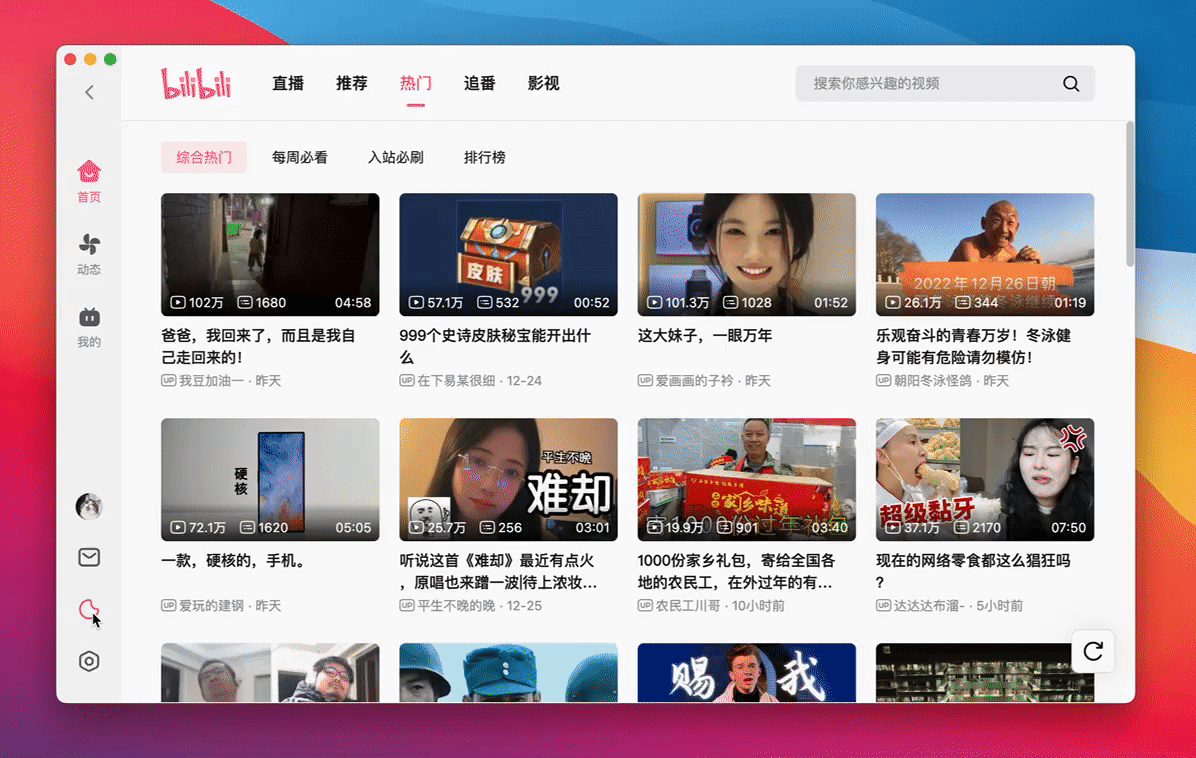Open uploader 爱玩的建钢
1196x758 pixels.
tap(211, 605)
